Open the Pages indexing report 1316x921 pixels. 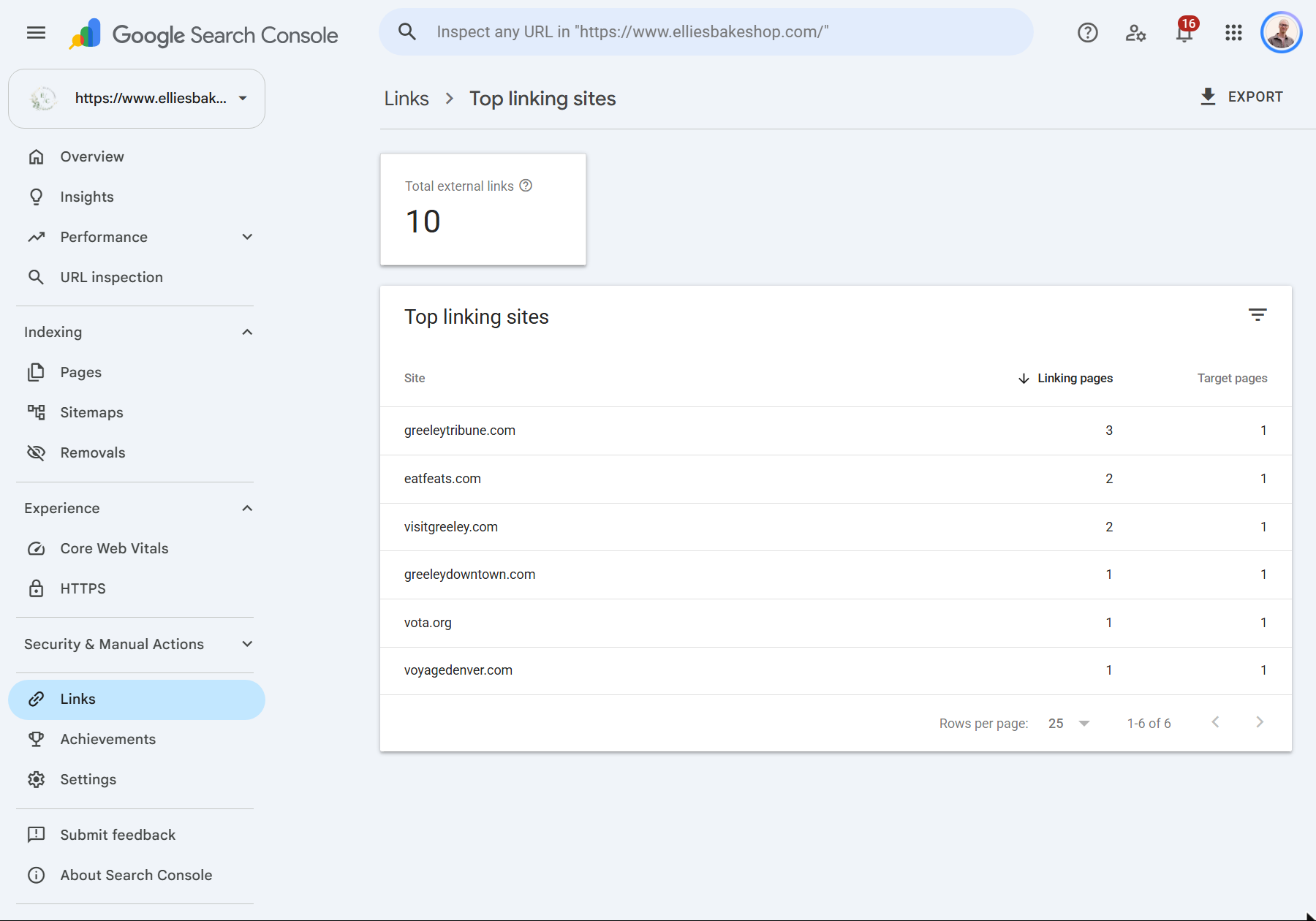[137, 372]
